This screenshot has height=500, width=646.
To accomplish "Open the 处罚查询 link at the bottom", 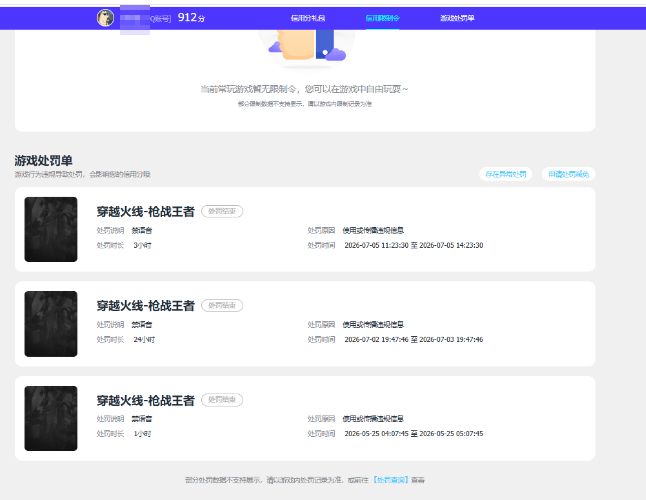I will click(390, 480).
